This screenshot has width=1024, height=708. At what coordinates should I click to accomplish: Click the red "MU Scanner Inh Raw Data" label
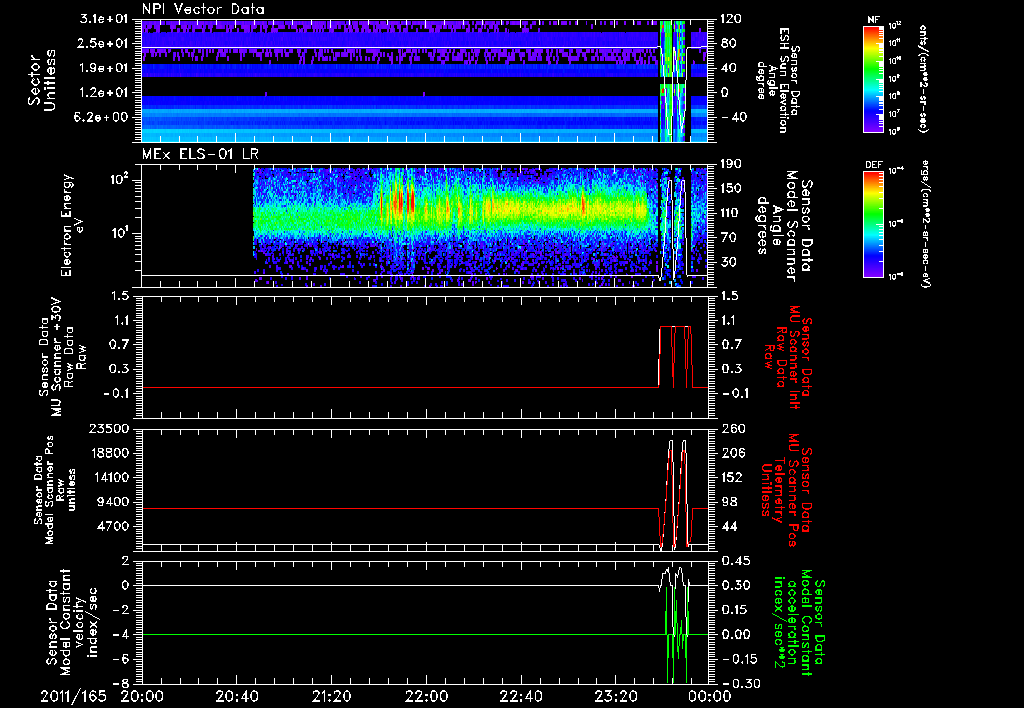pyautogui.click(x=788, y=358)
